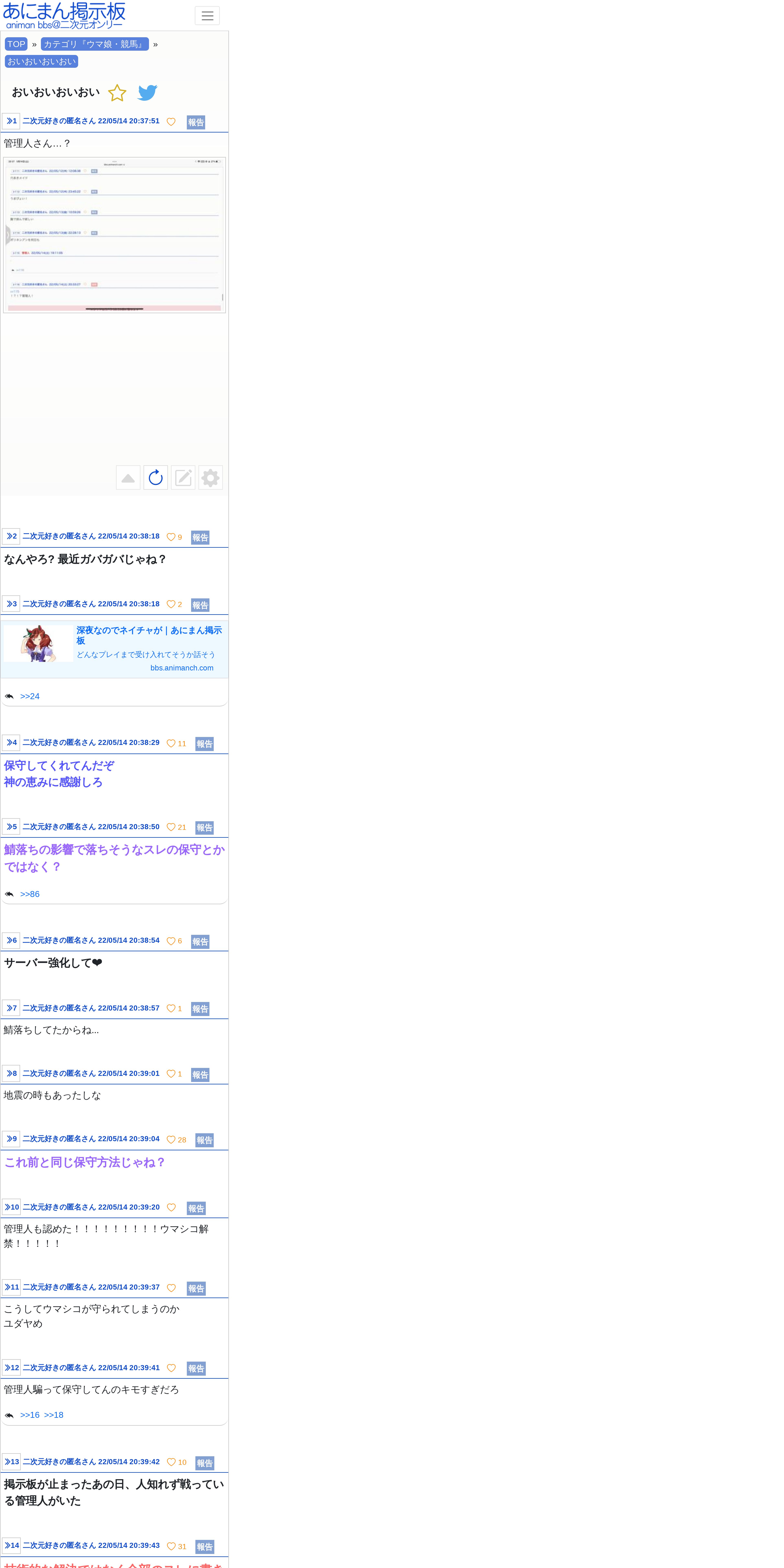Like post 9 with its heart icon

(x=171, y=1140)
